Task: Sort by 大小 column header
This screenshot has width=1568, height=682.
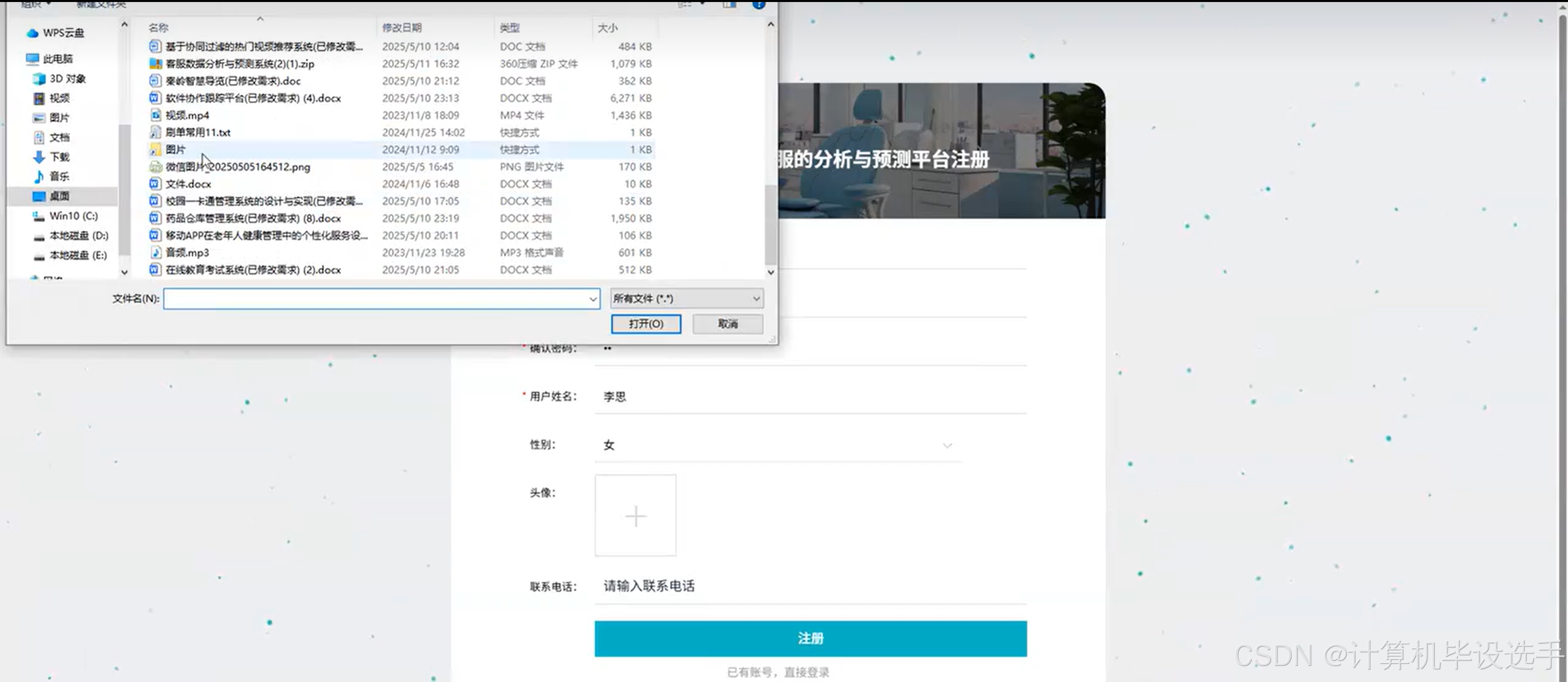Action: [607, 27]
